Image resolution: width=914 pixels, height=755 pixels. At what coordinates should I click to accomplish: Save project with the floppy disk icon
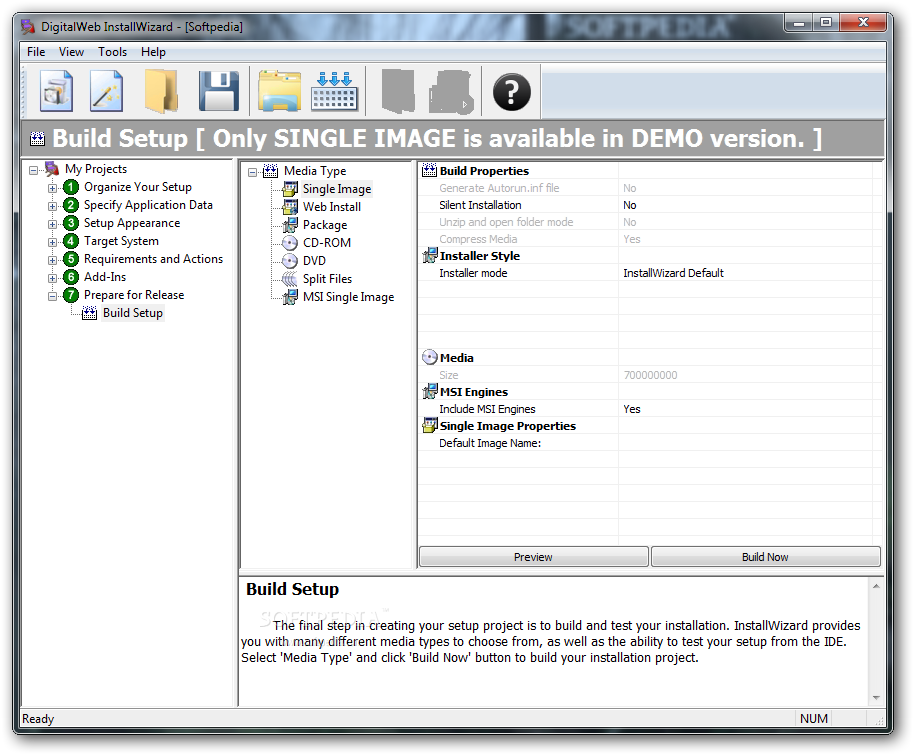coord(219,91)
